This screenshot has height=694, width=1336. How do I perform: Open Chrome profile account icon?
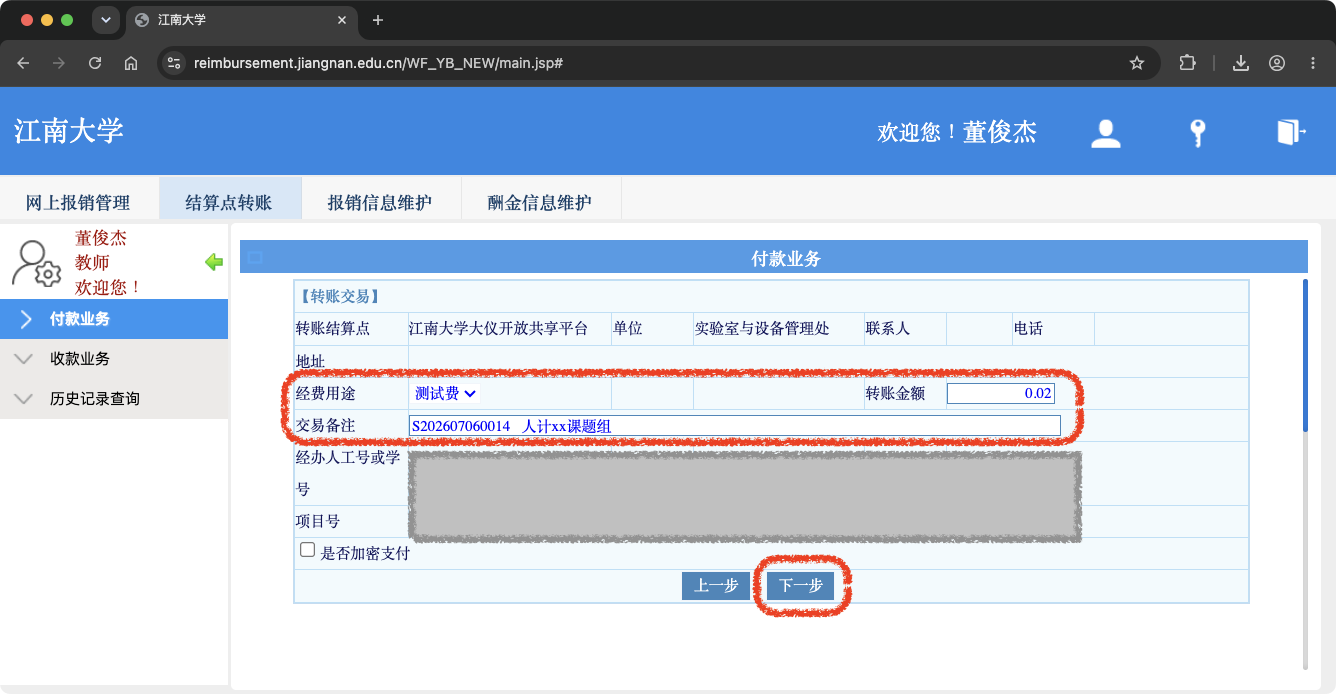point(1277,63)
